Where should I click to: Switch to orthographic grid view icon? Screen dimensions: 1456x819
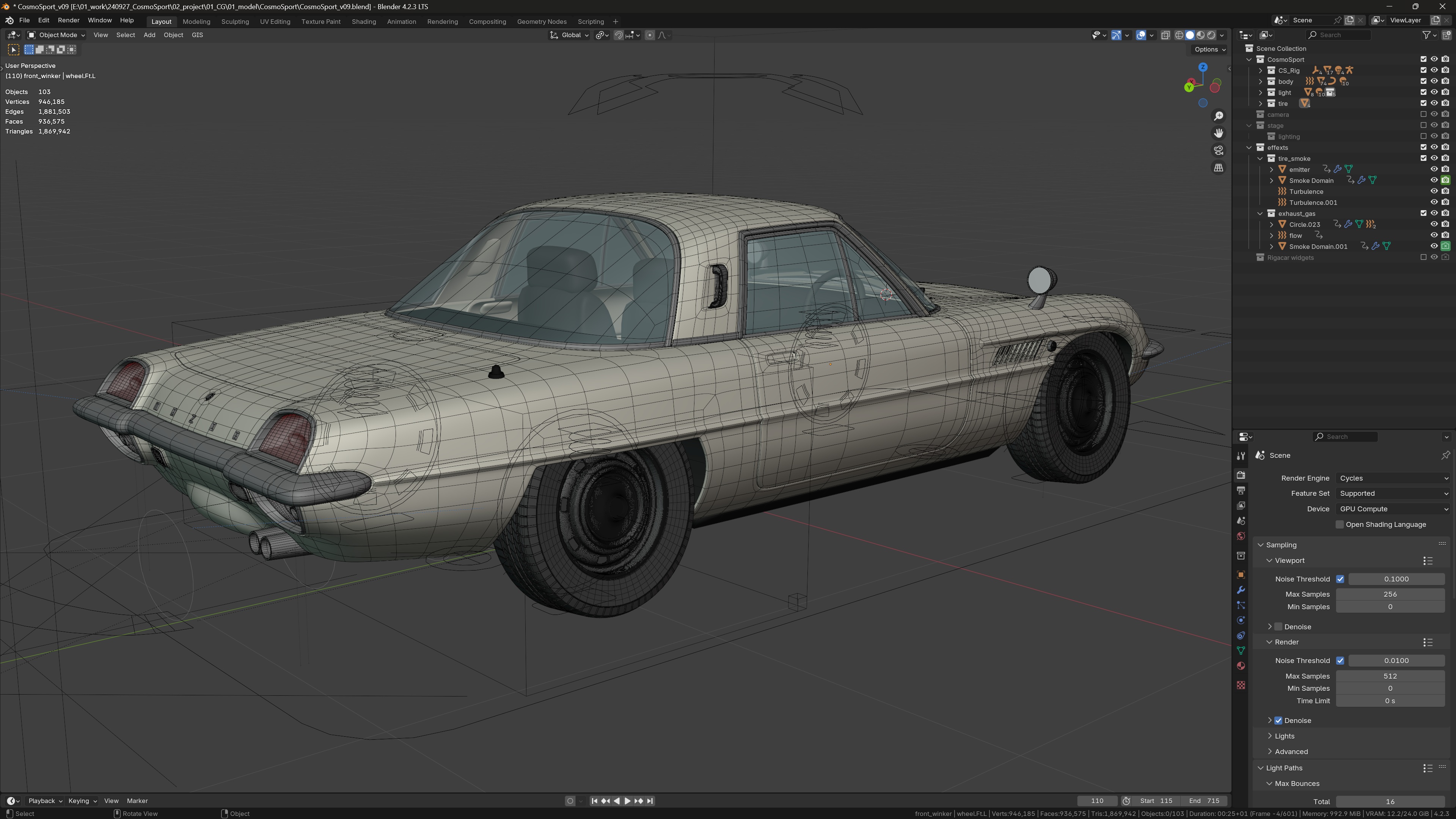point(1219,168)
